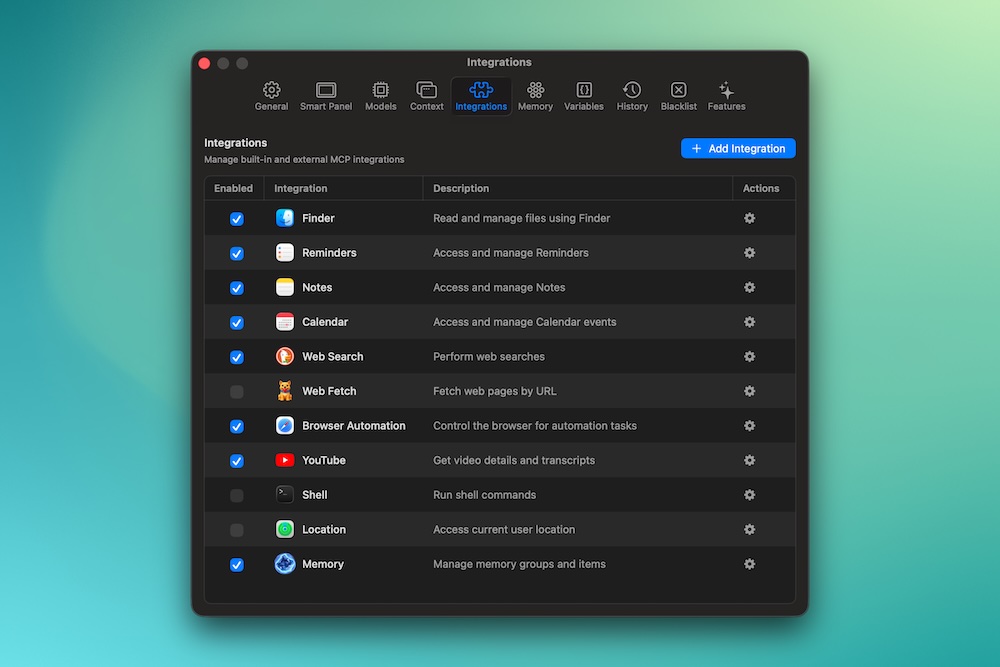The image size is (1000, 667).
Task: Click the Location integration icon
Action: 285,529
